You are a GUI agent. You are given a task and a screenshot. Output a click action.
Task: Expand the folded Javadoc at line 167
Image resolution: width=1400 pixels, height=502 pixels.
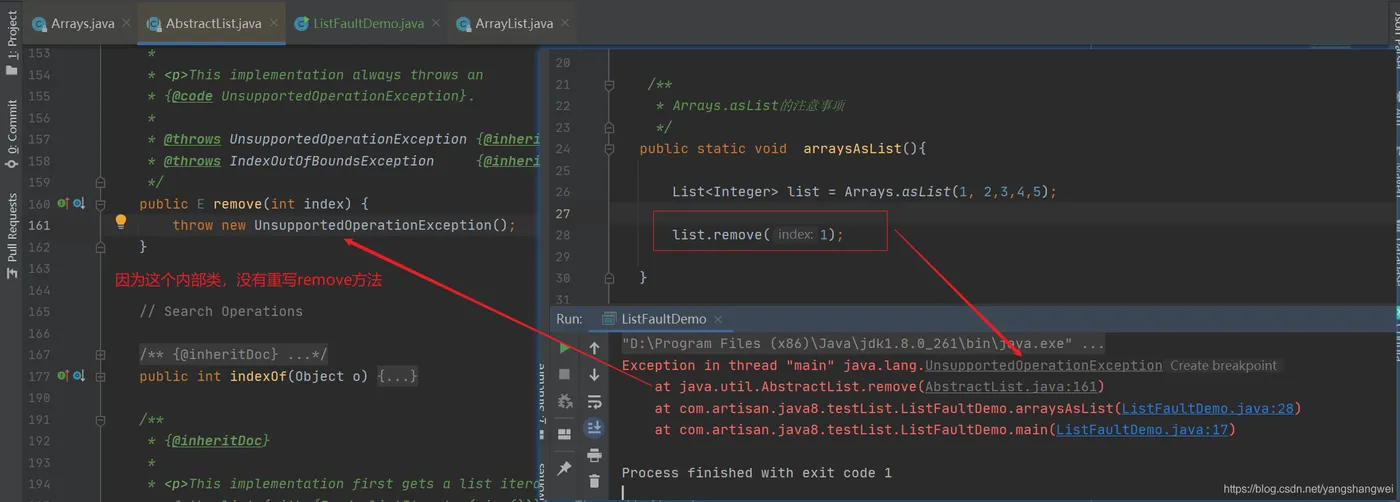click(x=100, y=354)
